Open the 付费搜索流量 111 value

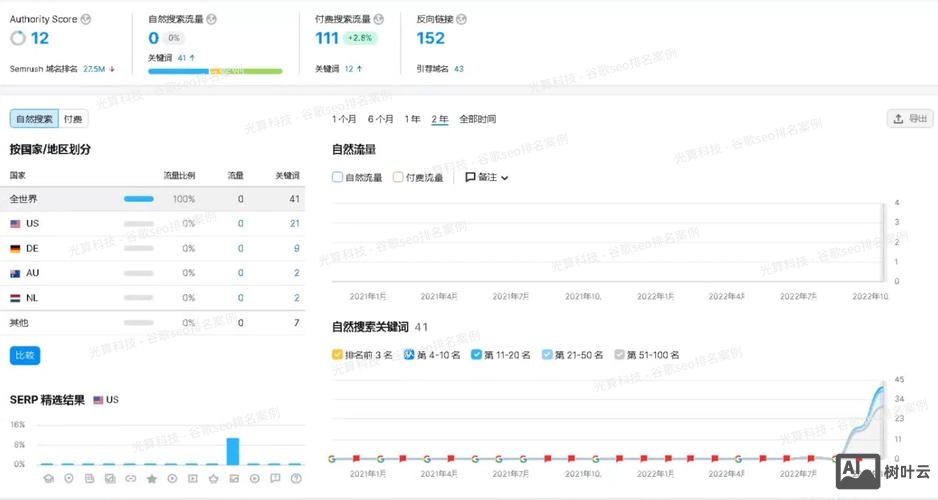[327, 38]
